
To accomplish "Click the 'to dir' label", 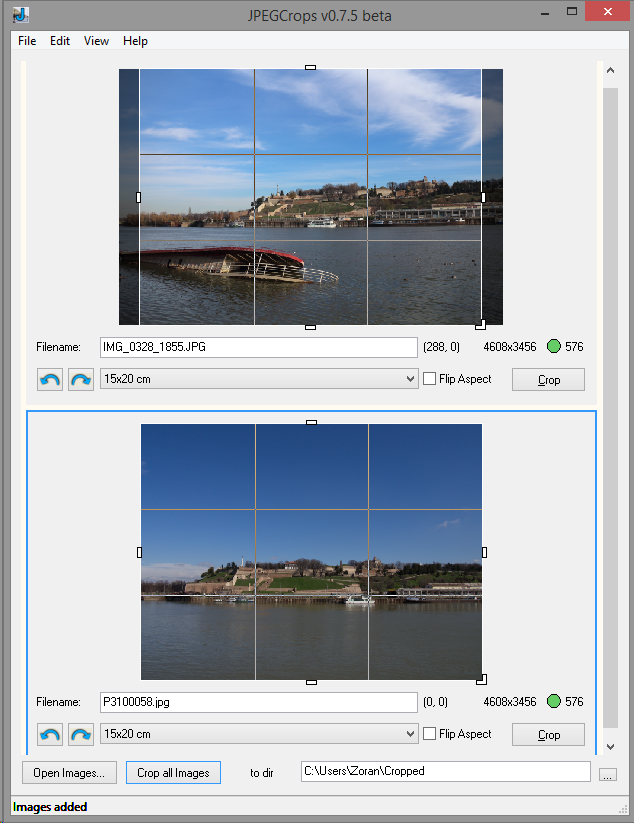I will [261, 773].
